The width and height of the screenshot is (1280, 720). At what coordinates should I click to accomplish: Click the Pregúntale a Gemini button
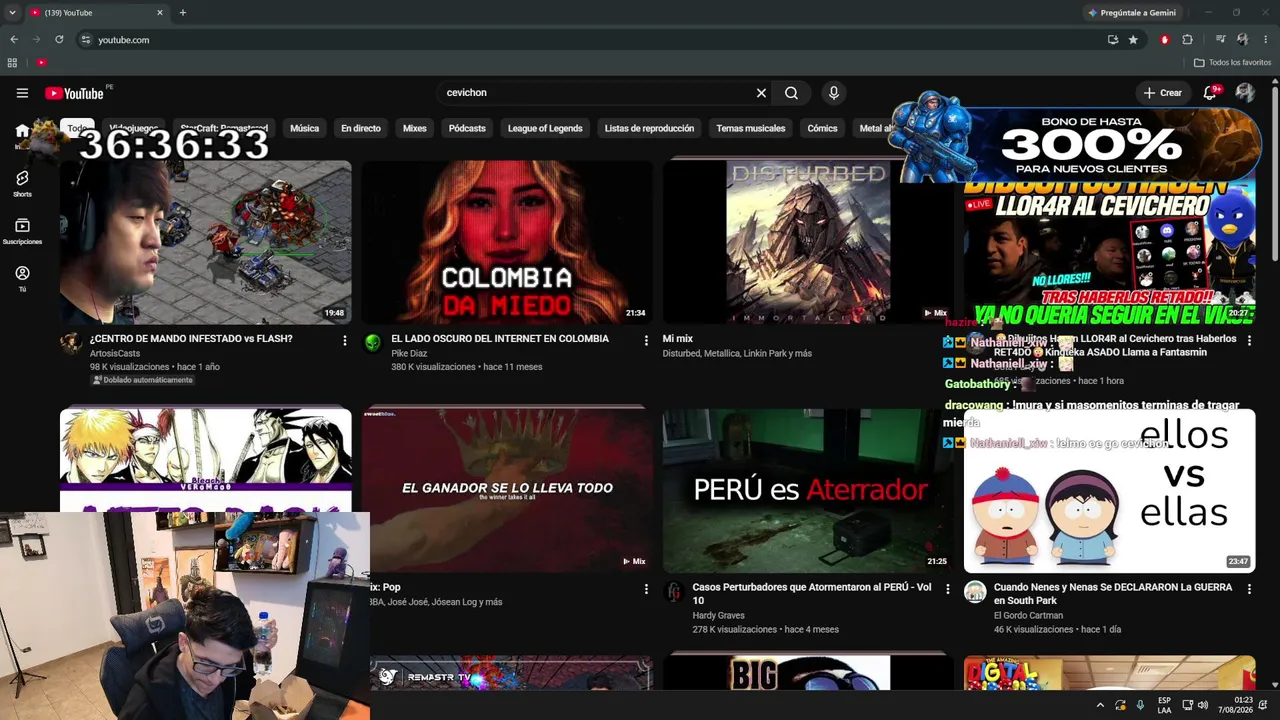click(1132, 13)
